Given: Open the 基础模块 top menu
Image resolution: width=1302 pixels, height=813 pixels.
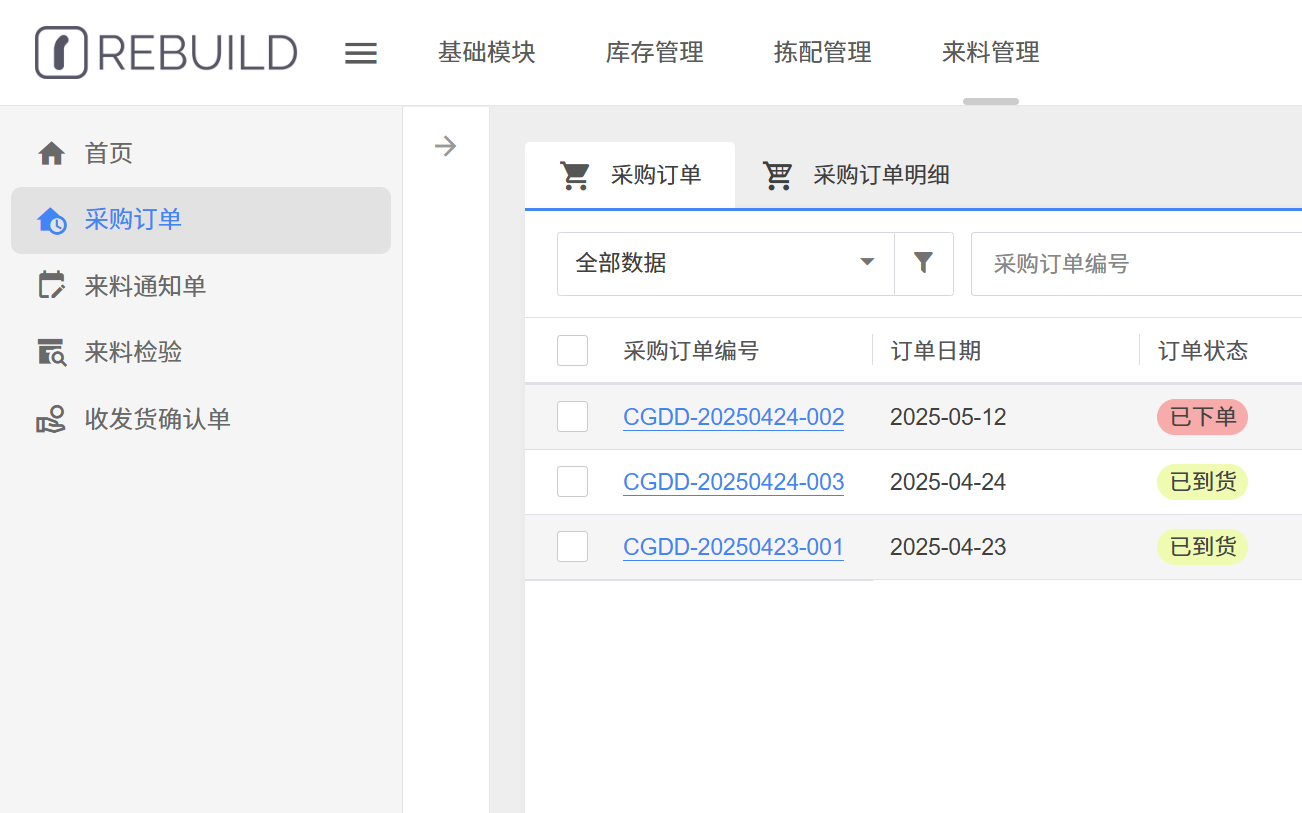Looking at the screenshot, I should point(486,52).
